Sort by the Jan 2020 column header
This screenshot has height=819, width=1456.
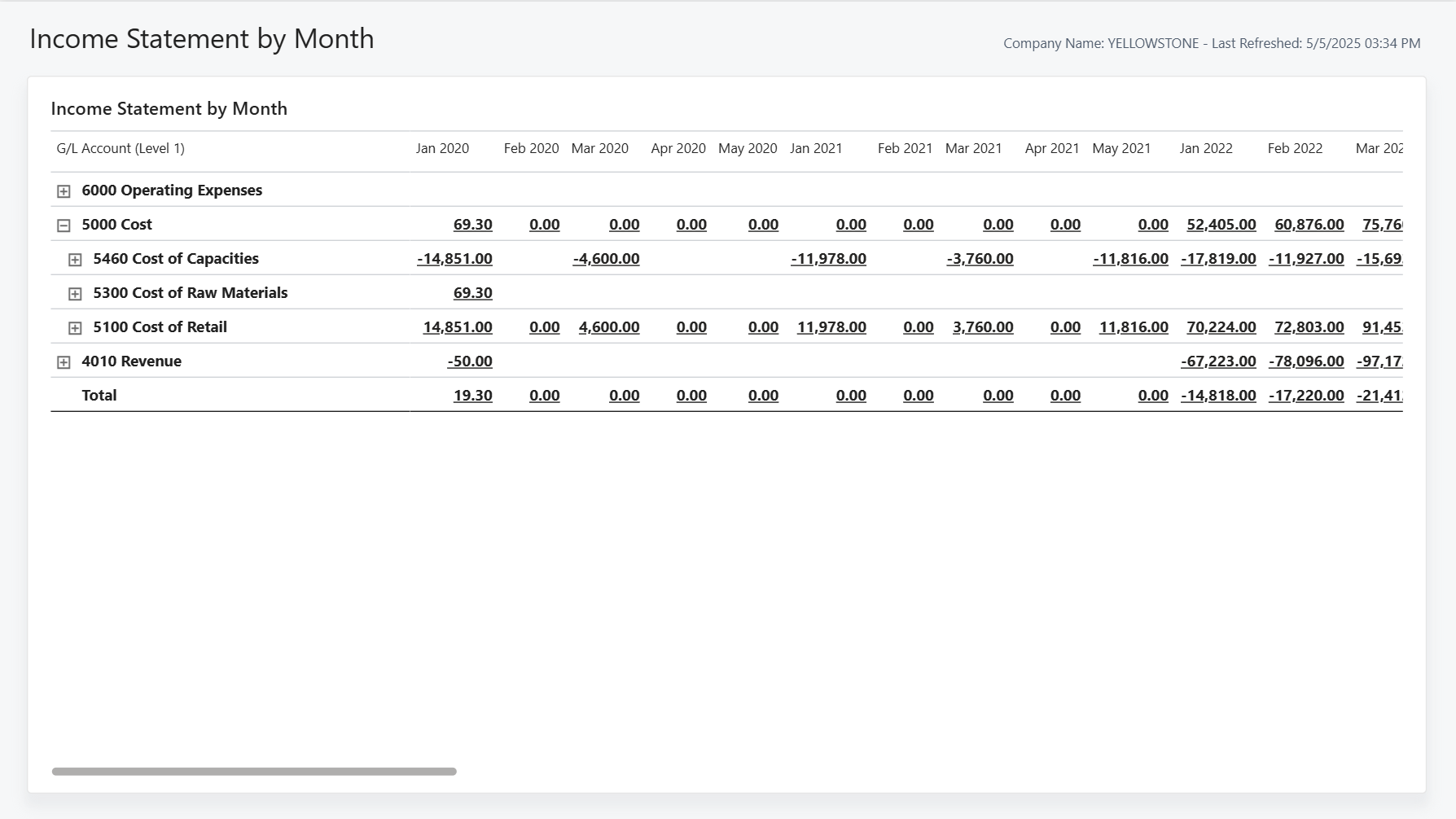(442, 148)
